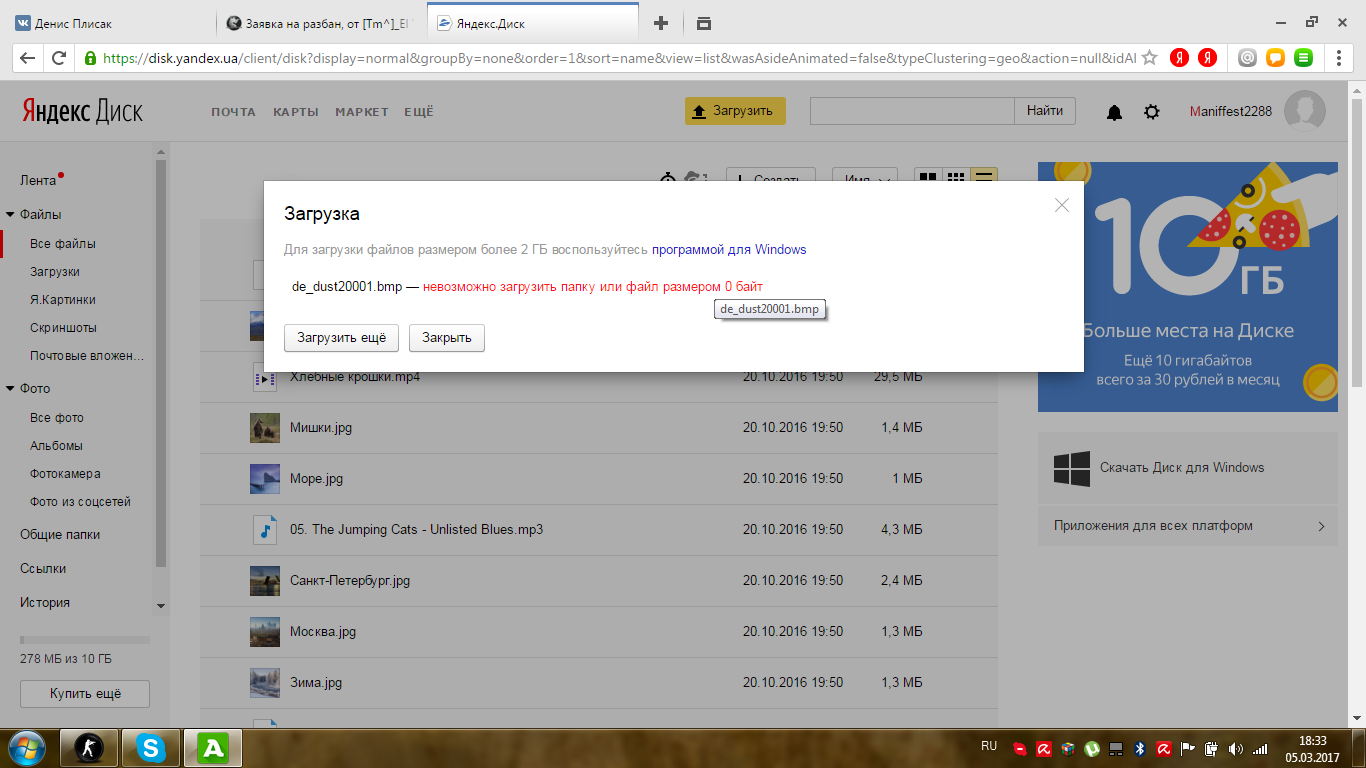Open Фотокамера in the sidebar
Viewport: 1366px width, 768px height.
click(65, 474)
